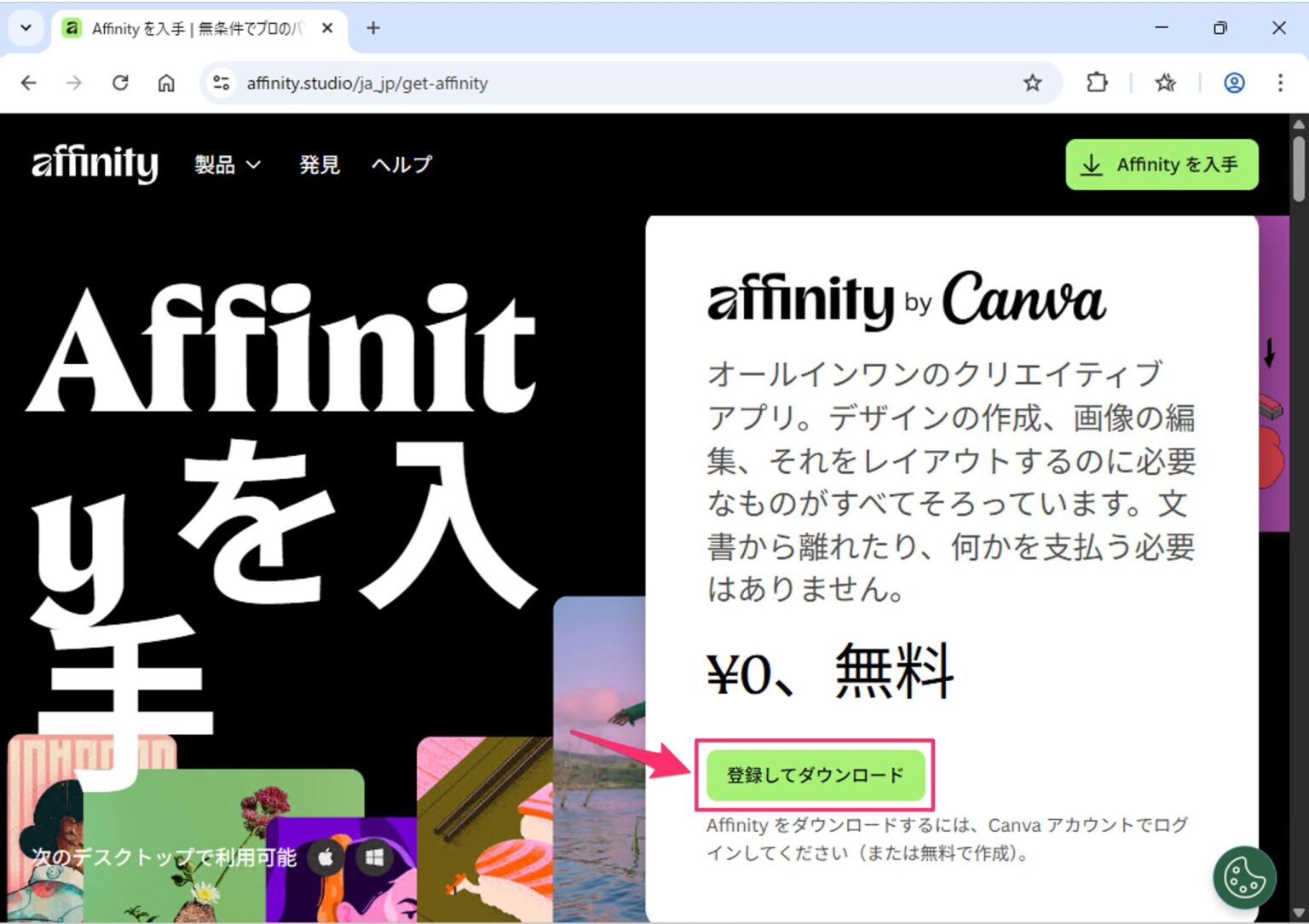Click the browser home icon
Image resolution: width=1309 pixels, height=924 pixels.
166,83
